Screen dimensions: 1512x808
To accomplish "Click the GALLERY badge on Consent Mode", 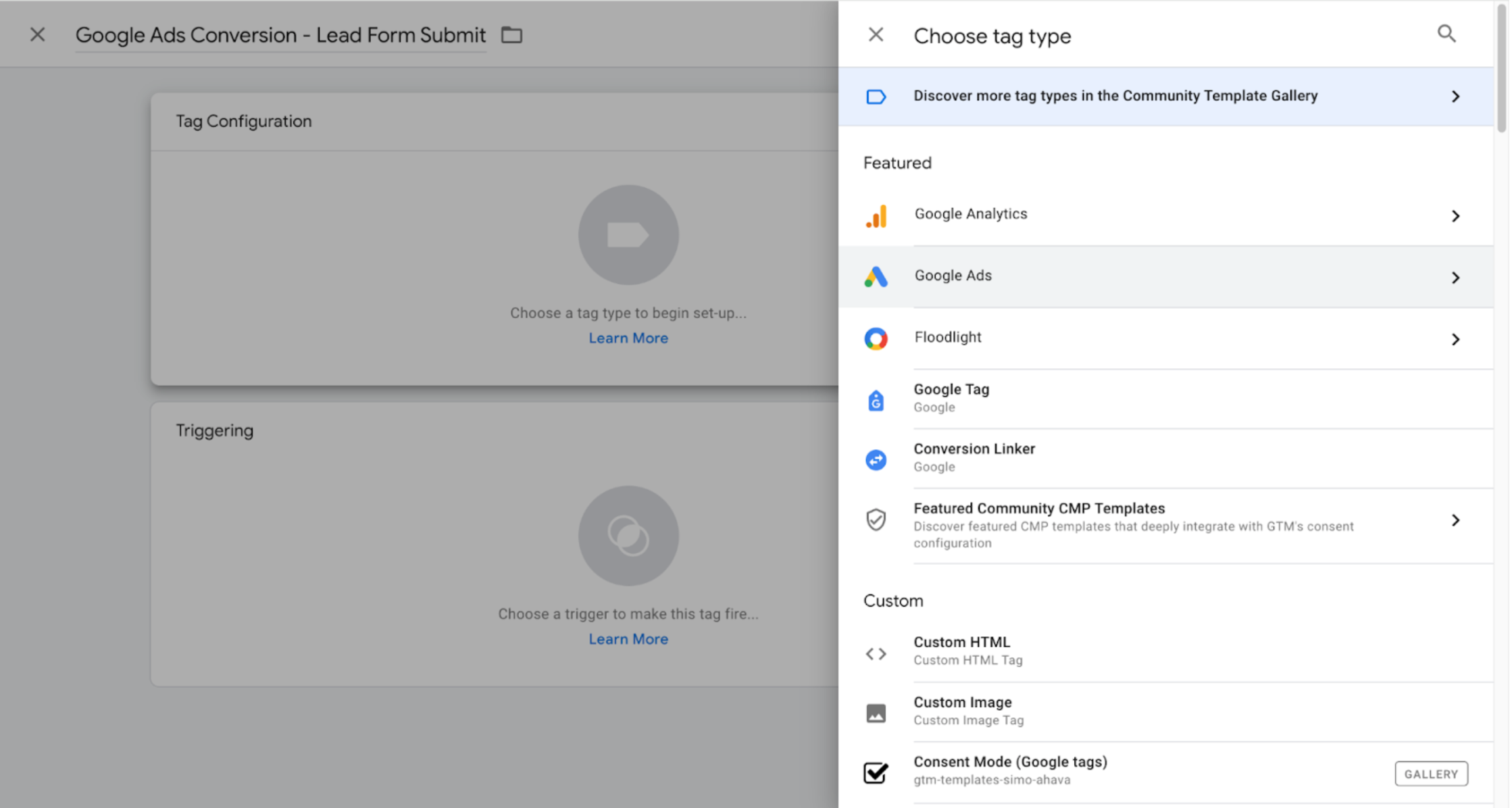I will tap(1431, 774).
